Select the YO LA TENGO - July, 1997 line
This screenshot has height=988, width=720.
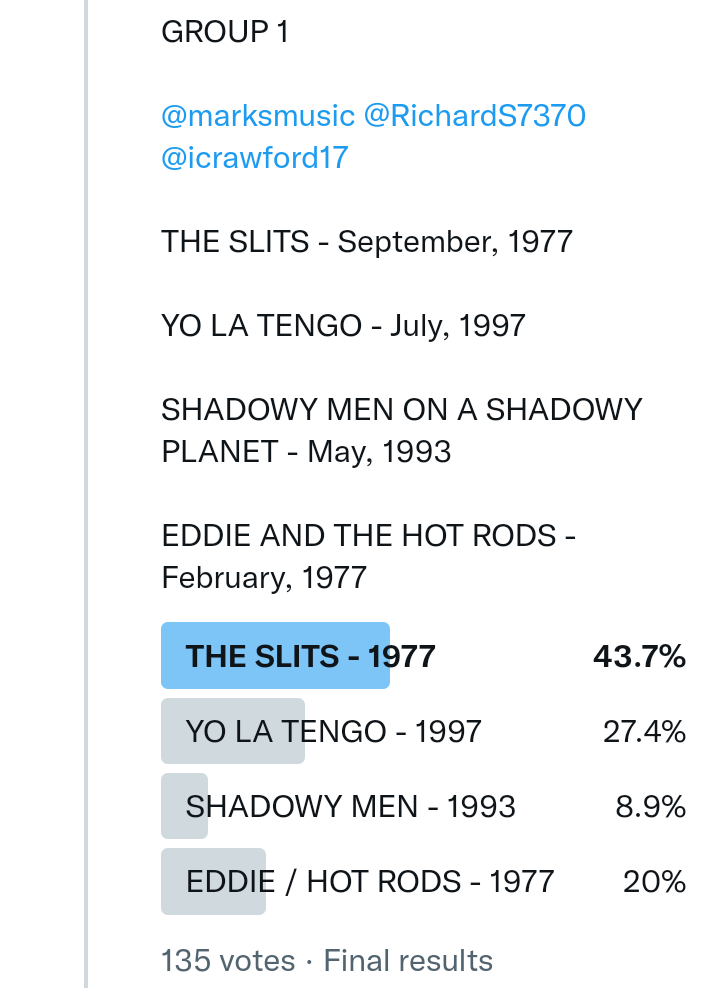343,326
